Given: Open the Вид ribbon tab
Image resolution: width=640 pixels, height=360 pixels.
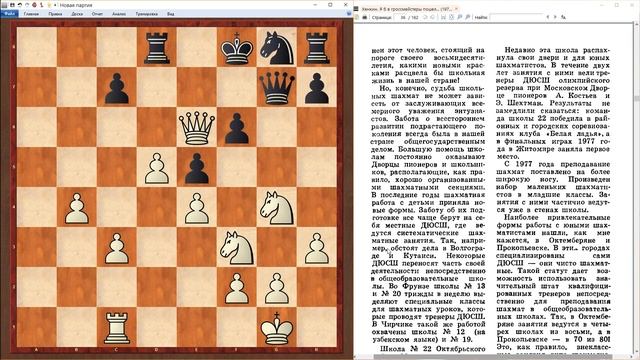Looking at the screenshot, I should coord(171,14).
